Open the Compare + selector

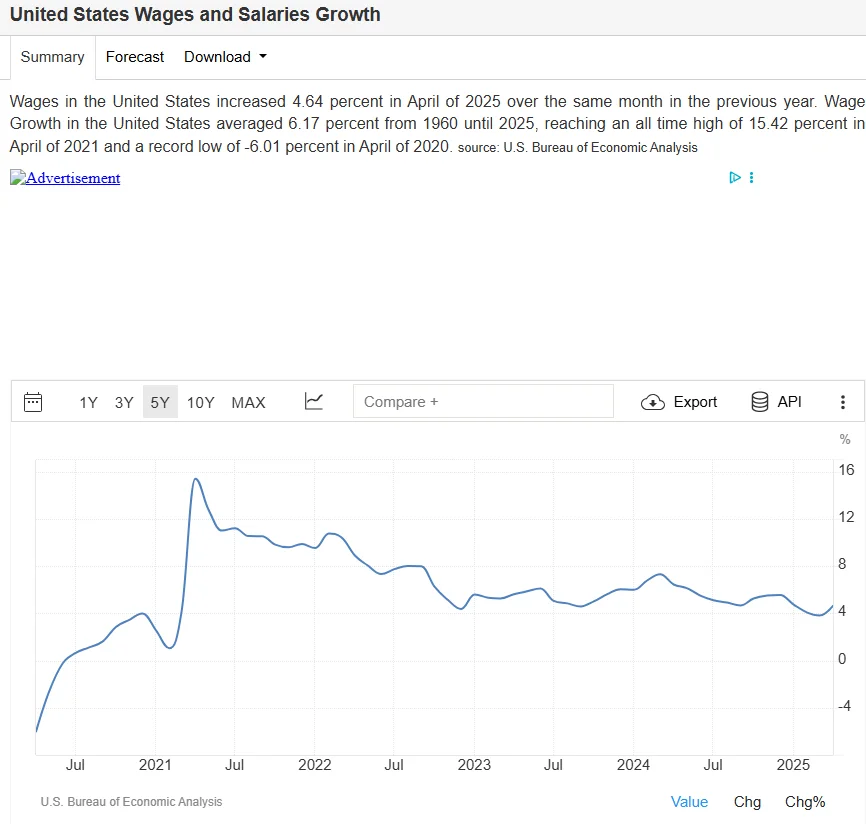coord(483,401)
